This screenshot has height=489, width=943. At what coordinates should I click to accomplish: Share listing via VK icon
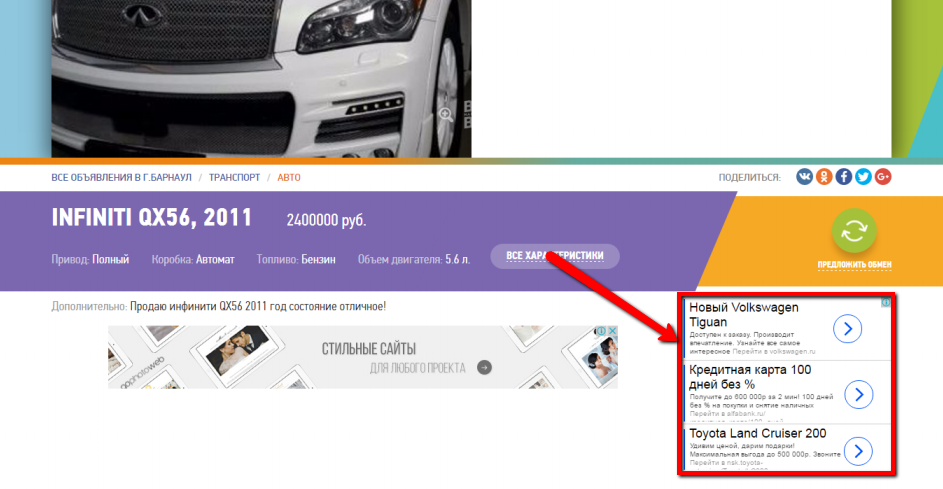coord(804,176)
